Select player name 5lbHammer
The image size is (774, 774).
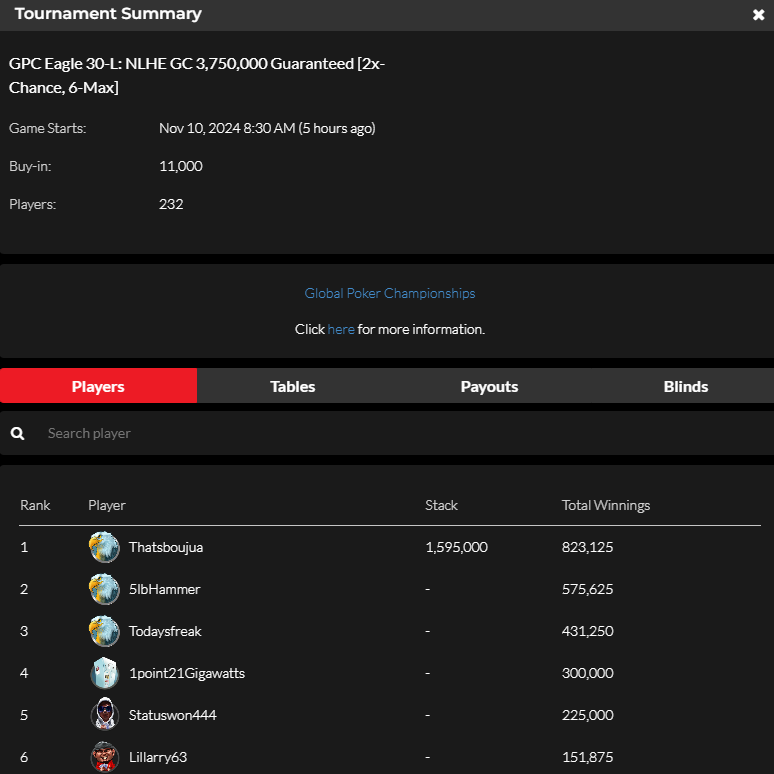click(164, 589)
